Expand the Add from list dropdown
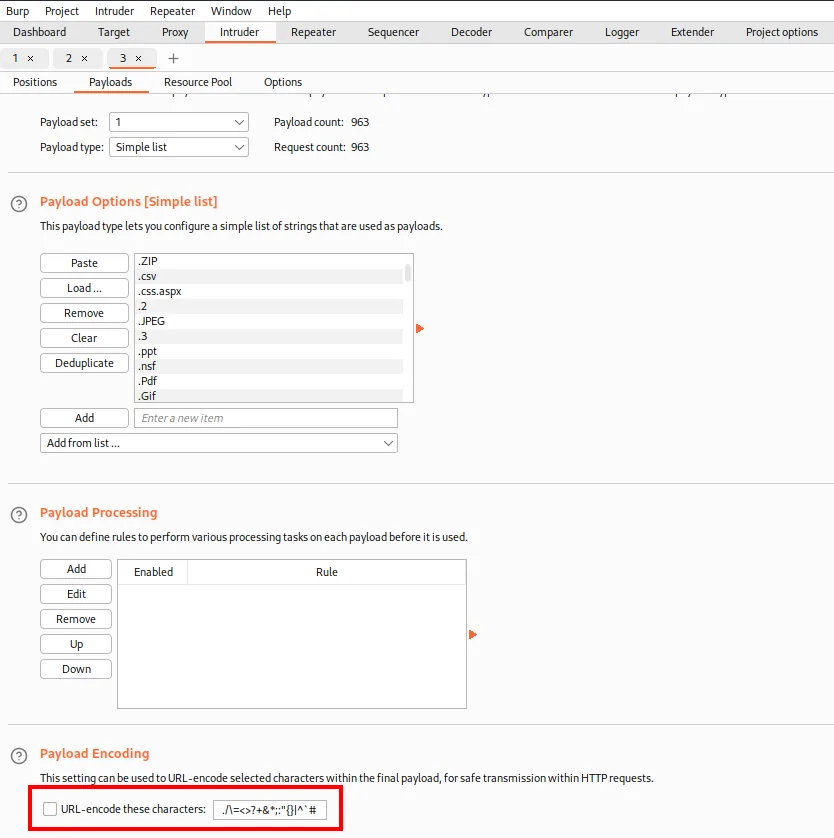The width and height of the screenshot is (834, 838). coord(219,443)
